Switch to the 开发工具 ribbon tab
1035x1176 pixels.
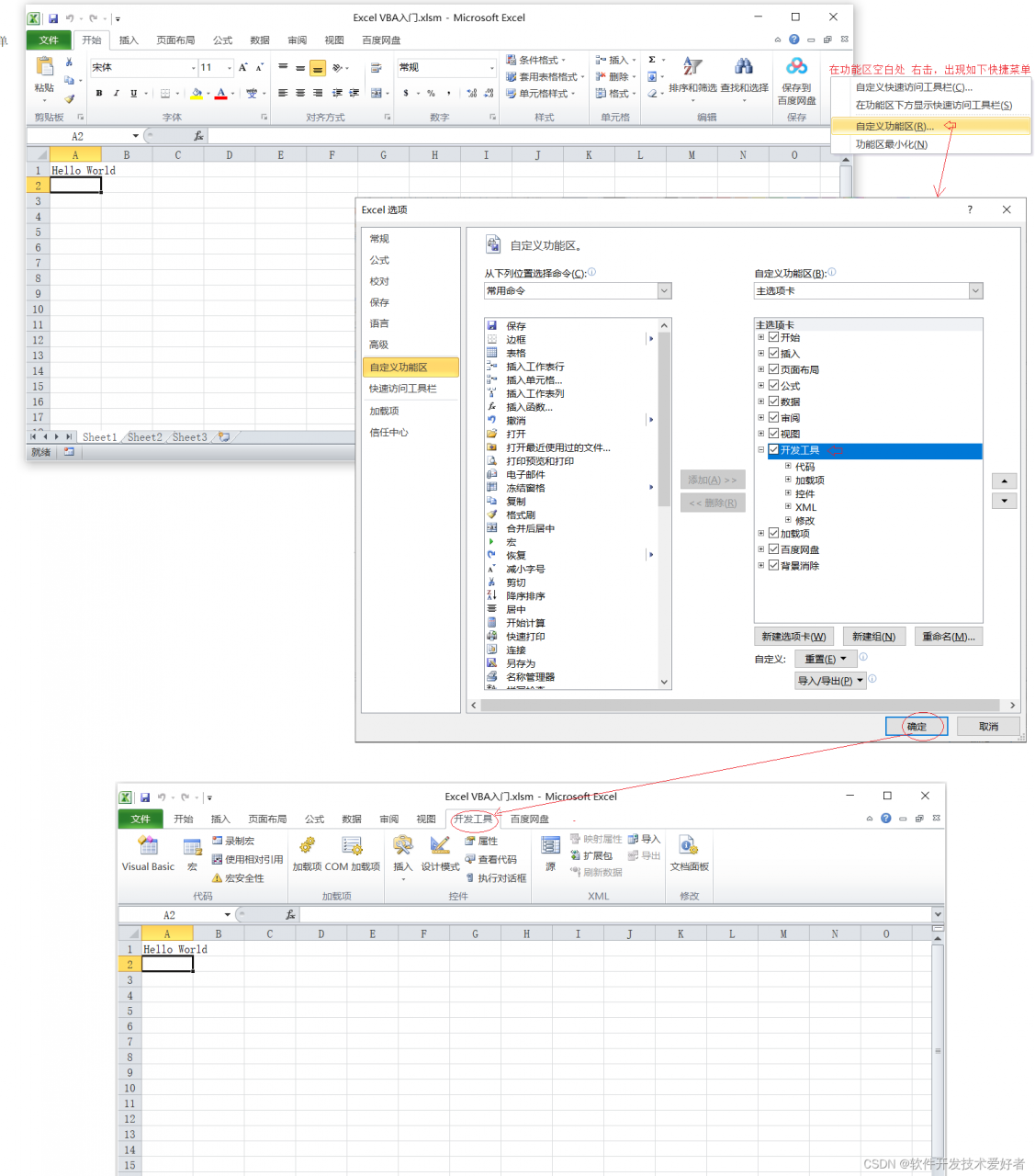[x=472, y=819]
